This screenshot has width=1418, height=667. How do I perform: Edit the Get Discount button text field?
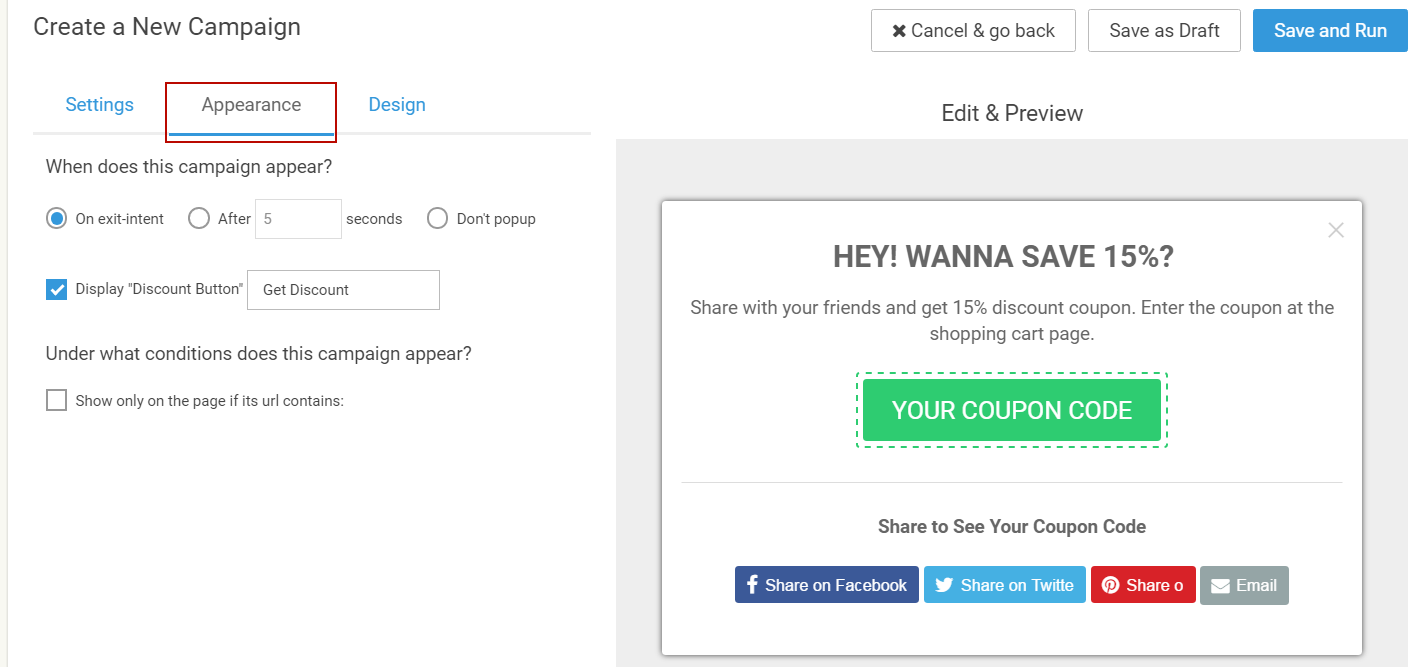[x=343, y=290]
